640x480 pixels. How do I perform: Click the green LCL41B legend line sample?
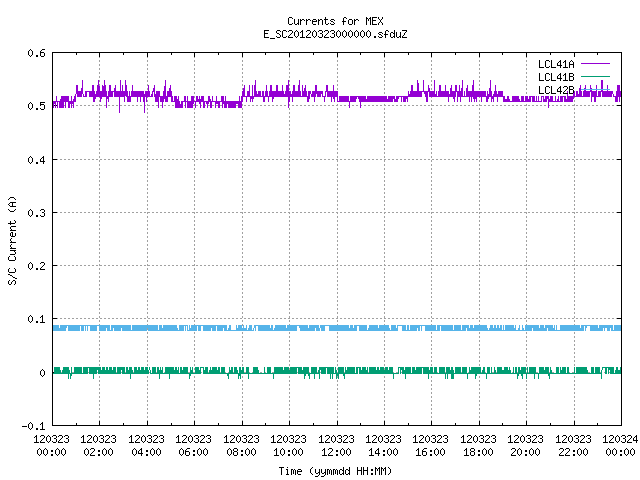[x=595, y=76]
